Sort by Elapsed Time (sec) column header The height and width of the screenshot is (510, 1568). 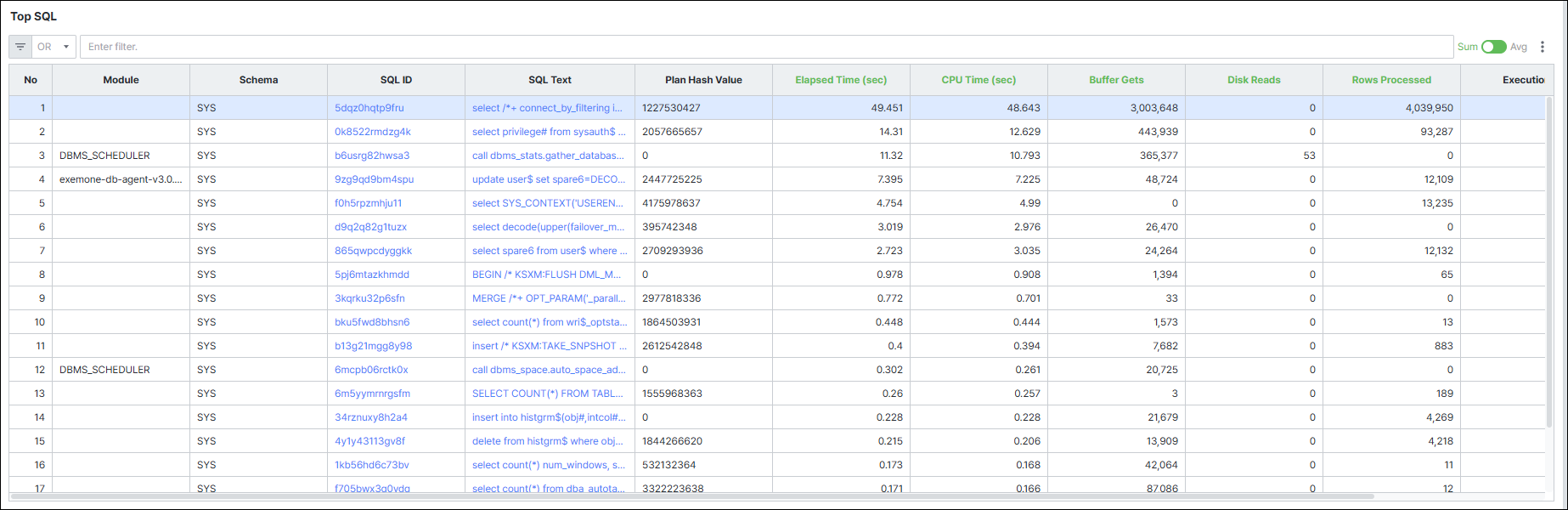pyautogui.click(x=841, y=80)
